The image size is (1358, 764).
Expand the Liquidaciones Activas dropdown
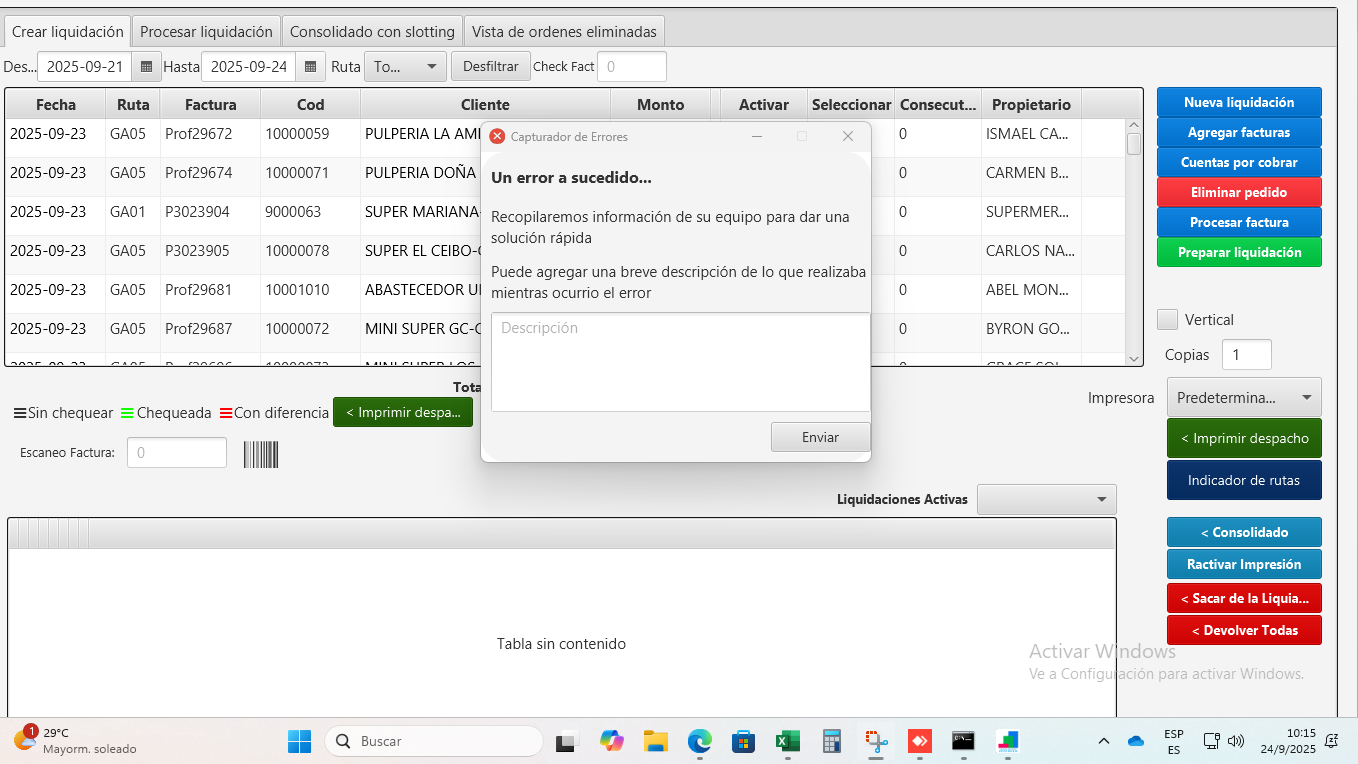(1046, 499)
